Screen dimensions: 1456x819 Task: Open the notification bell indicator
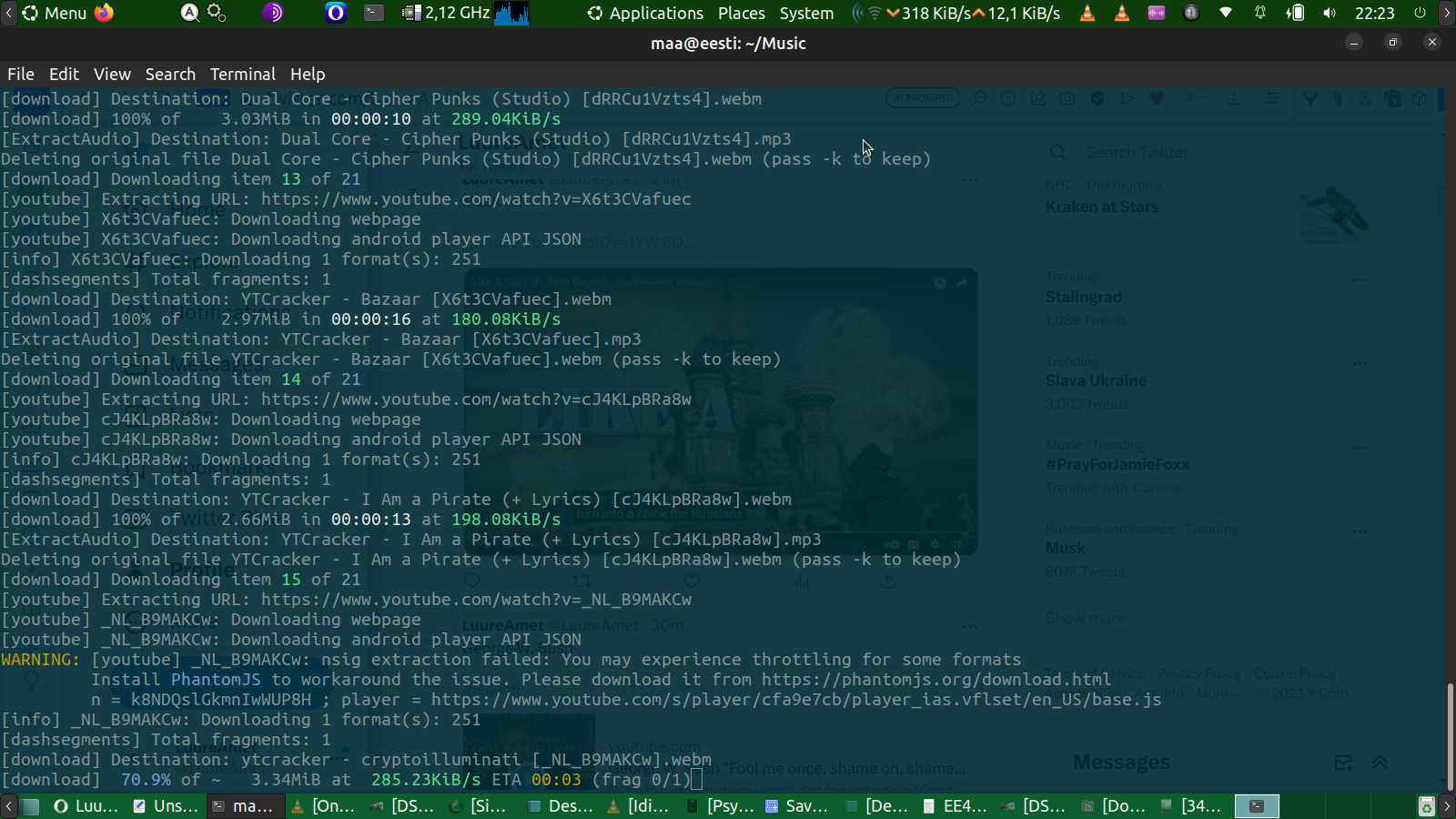pyautogui.click(x=1260, y=13)
